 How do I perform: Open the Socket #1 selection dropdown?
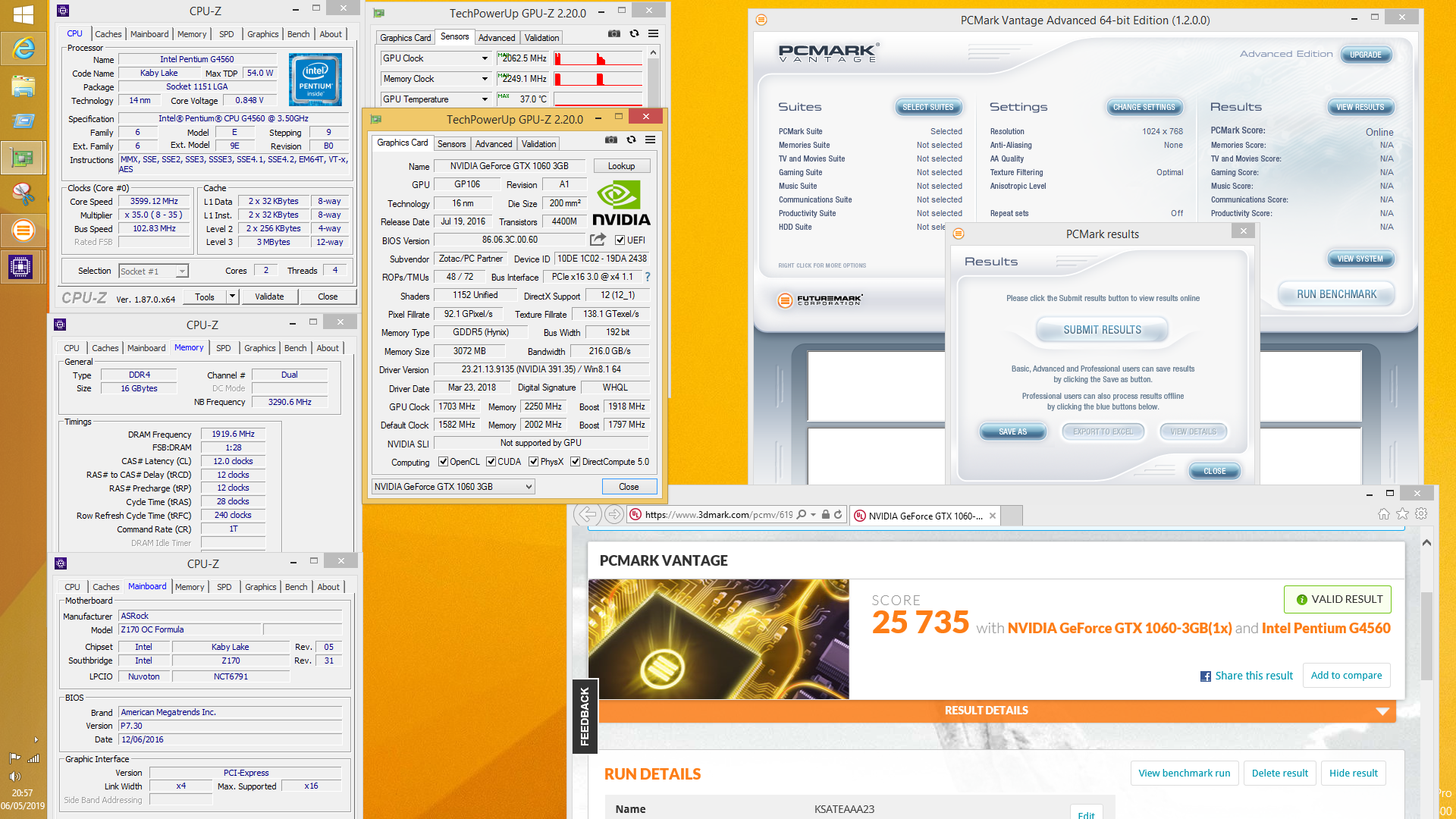coord(154,271)
